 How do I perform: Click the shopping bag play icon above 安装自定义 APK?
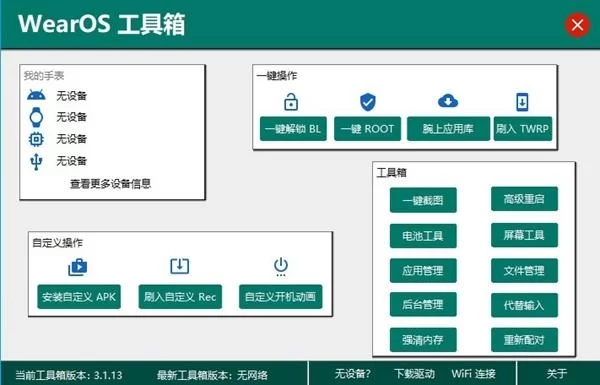78,267
